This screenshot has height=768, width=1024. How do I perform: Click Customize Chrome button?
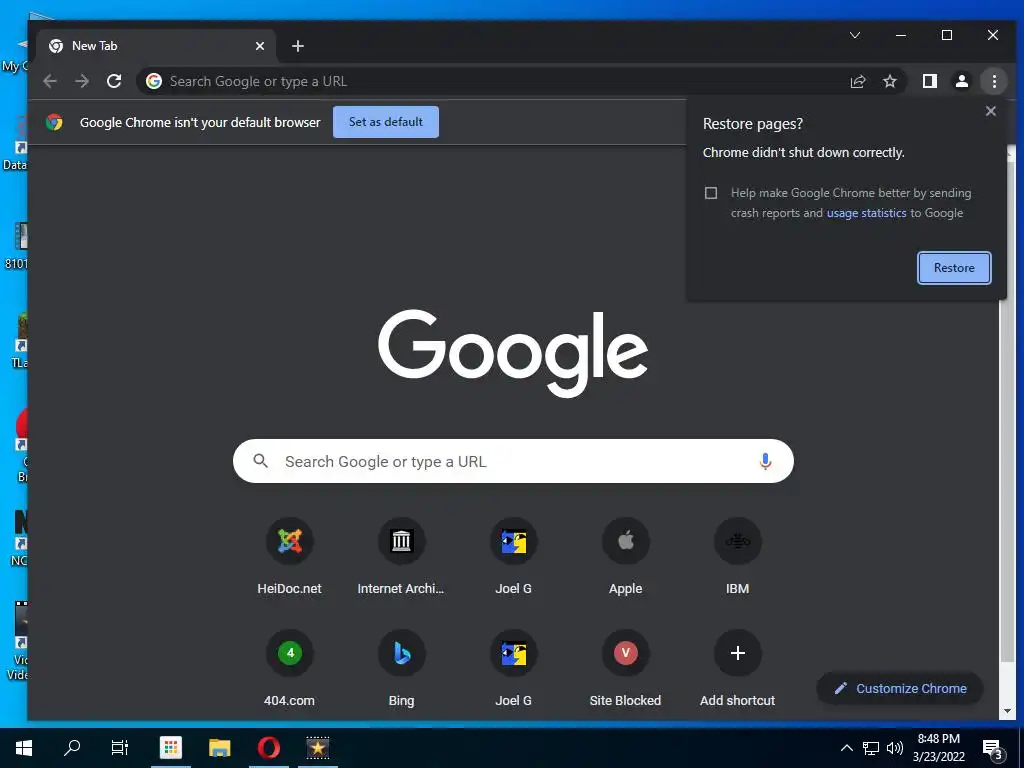pyautogui.click(x=900, y=688)
